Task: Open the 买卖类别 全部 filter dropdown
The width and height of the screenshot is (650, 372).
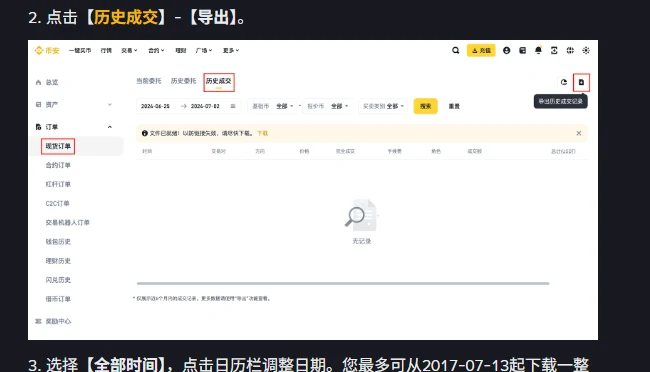Action: pos(383,106)
